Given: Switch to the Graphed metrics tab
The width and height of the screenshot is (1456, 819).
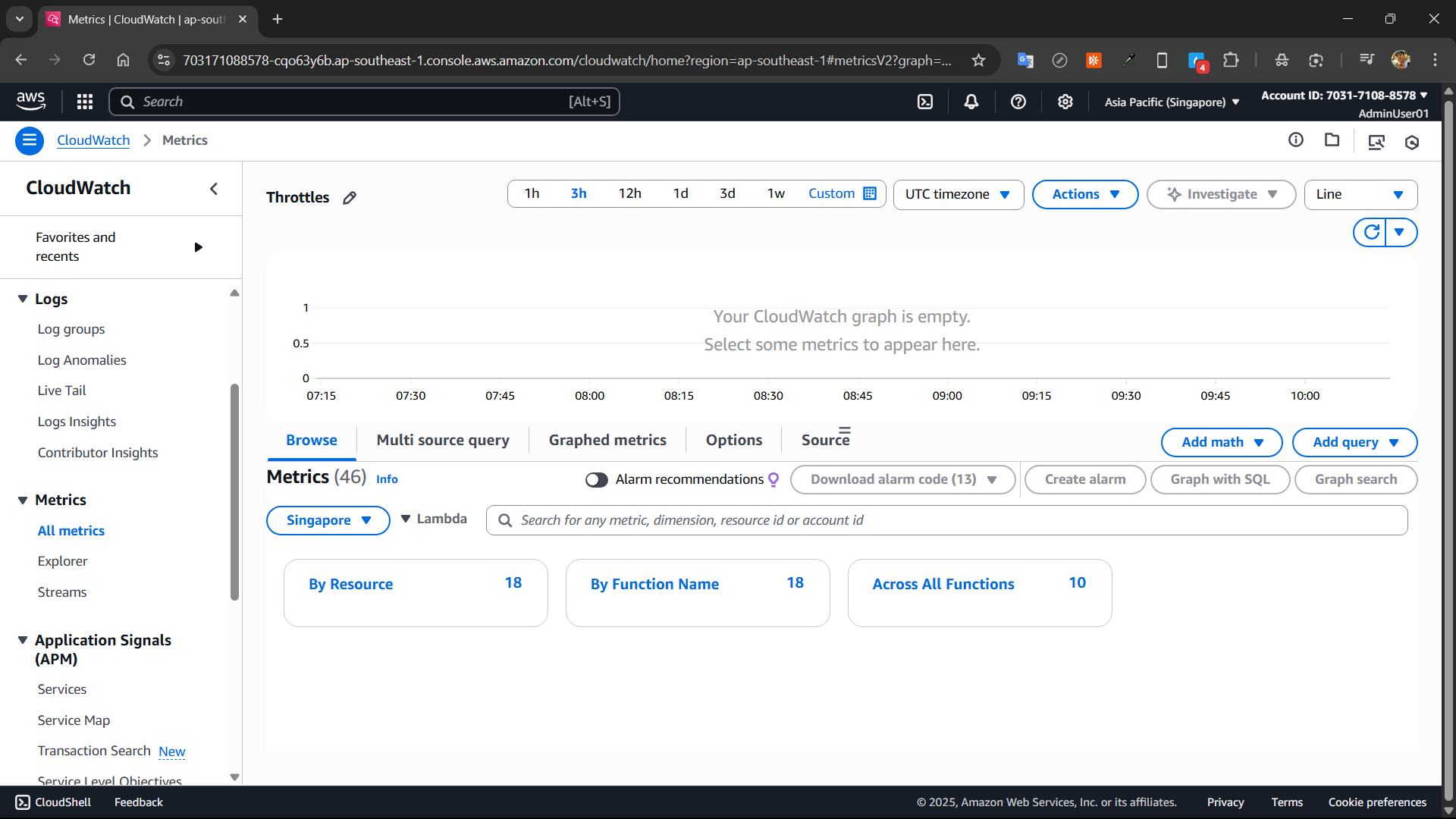Looking at the screenshot, I should [607, 440].
